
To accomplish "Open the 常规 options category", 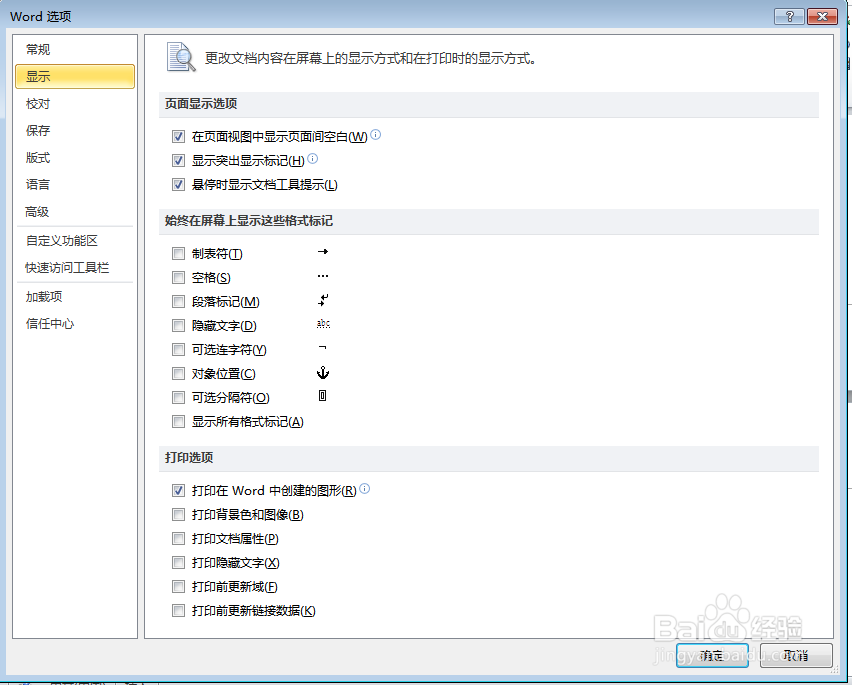I will pos(75,49).
